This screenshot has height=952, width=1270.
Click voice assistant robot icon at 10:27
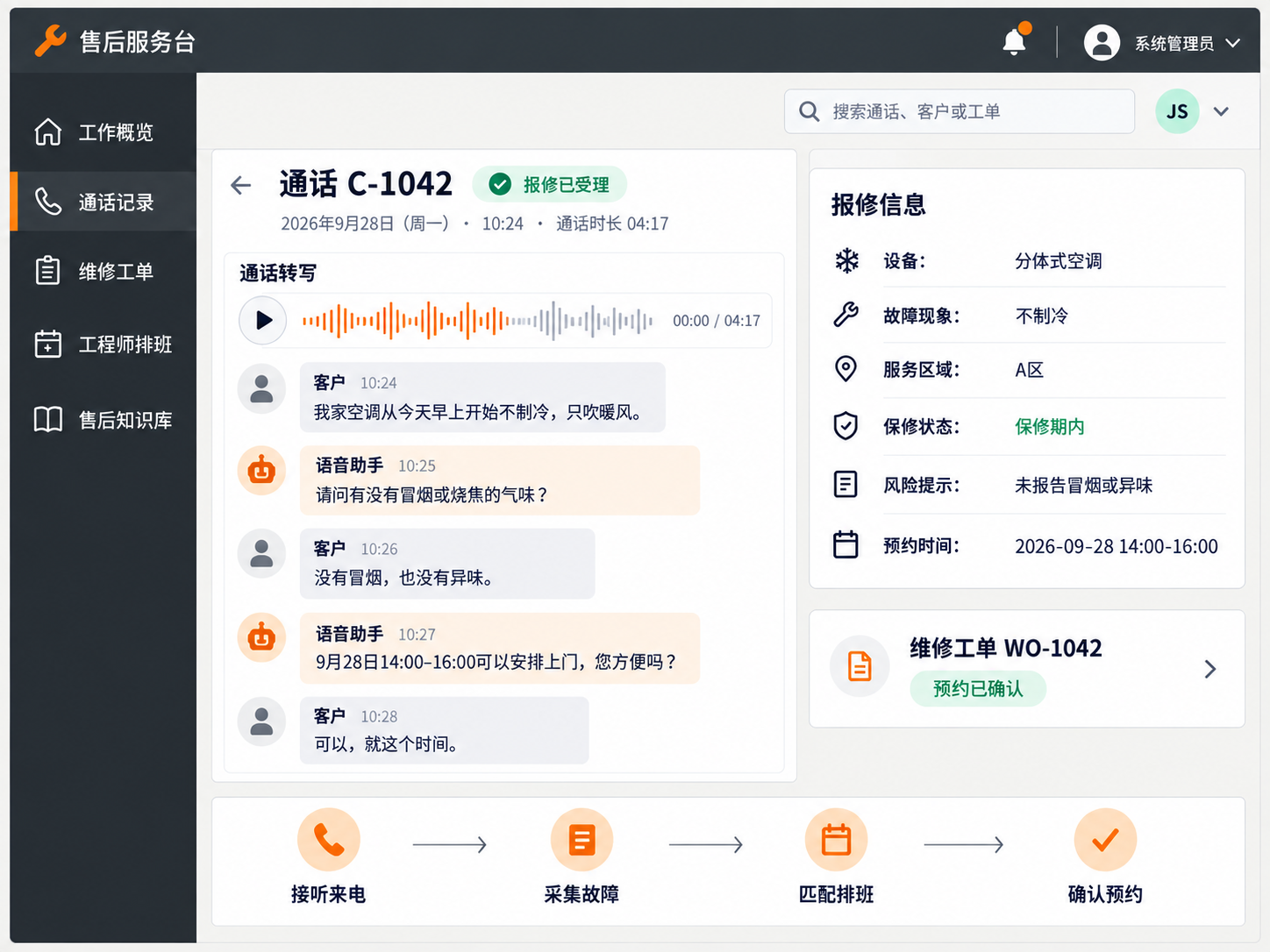[x=261, y=637]
